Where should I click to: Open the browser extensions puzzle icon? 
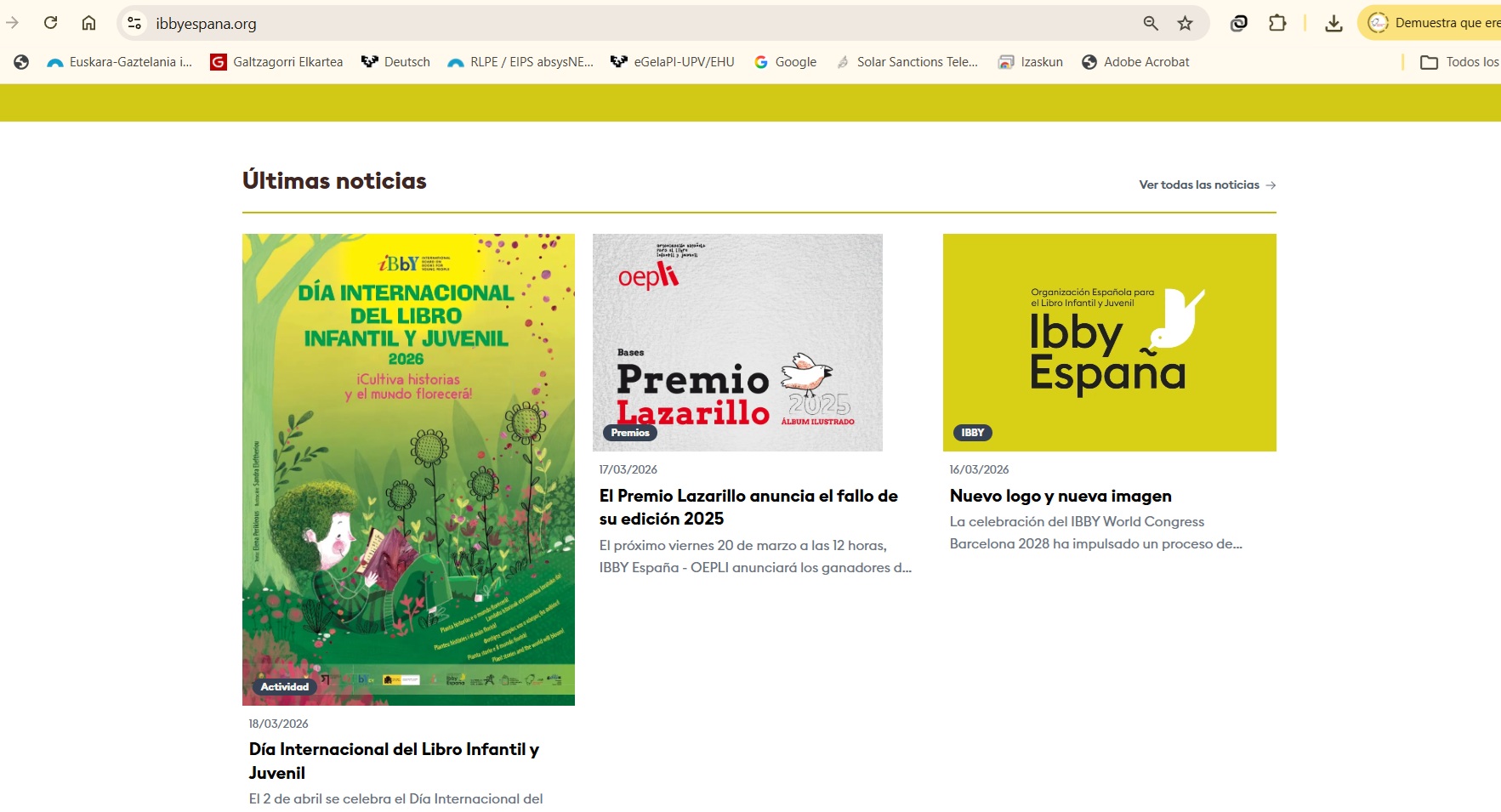[1276, 23]
